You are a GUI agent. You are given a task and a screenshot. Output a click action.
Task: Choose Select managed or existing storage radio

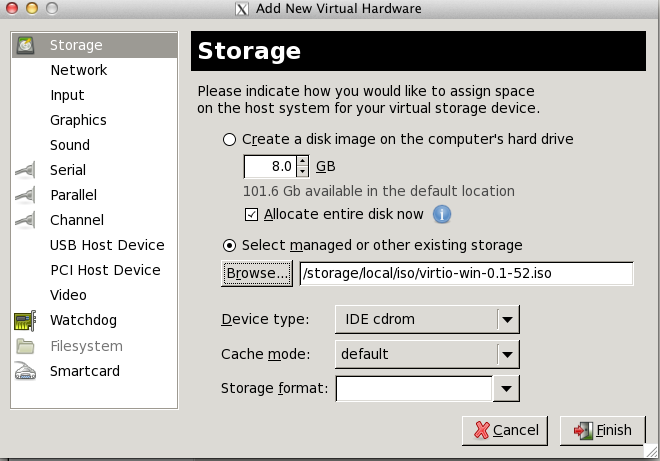click(x=229, y=245)
